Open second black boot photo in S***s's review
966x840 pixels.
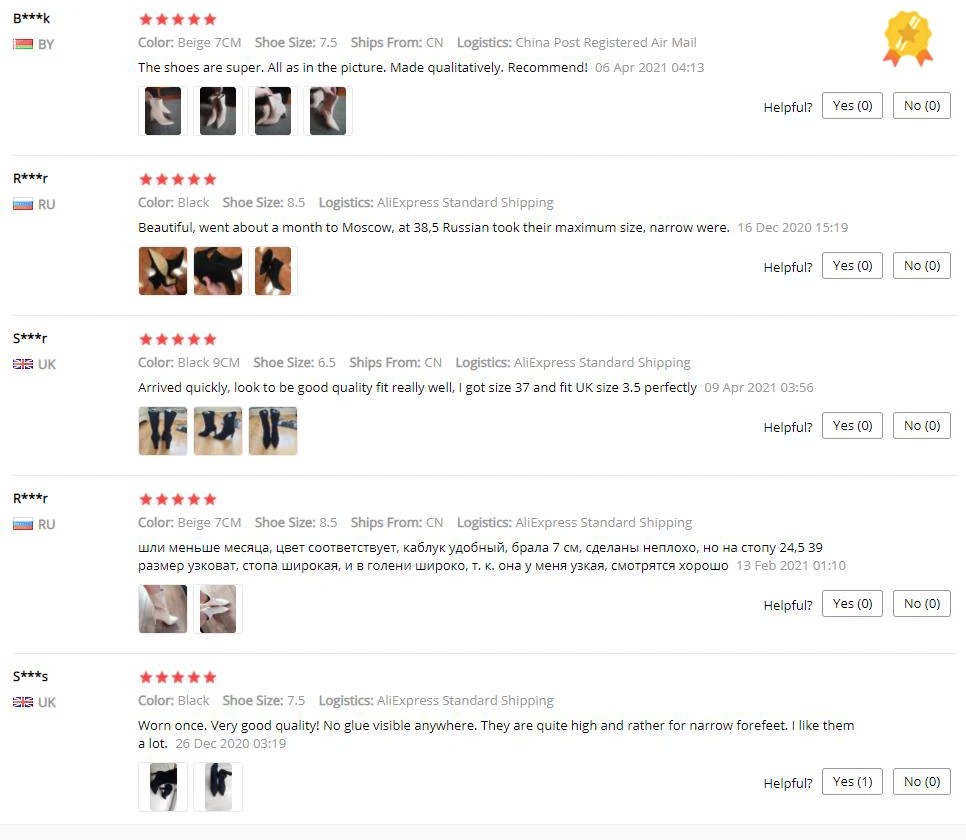(x=217, y=787)
